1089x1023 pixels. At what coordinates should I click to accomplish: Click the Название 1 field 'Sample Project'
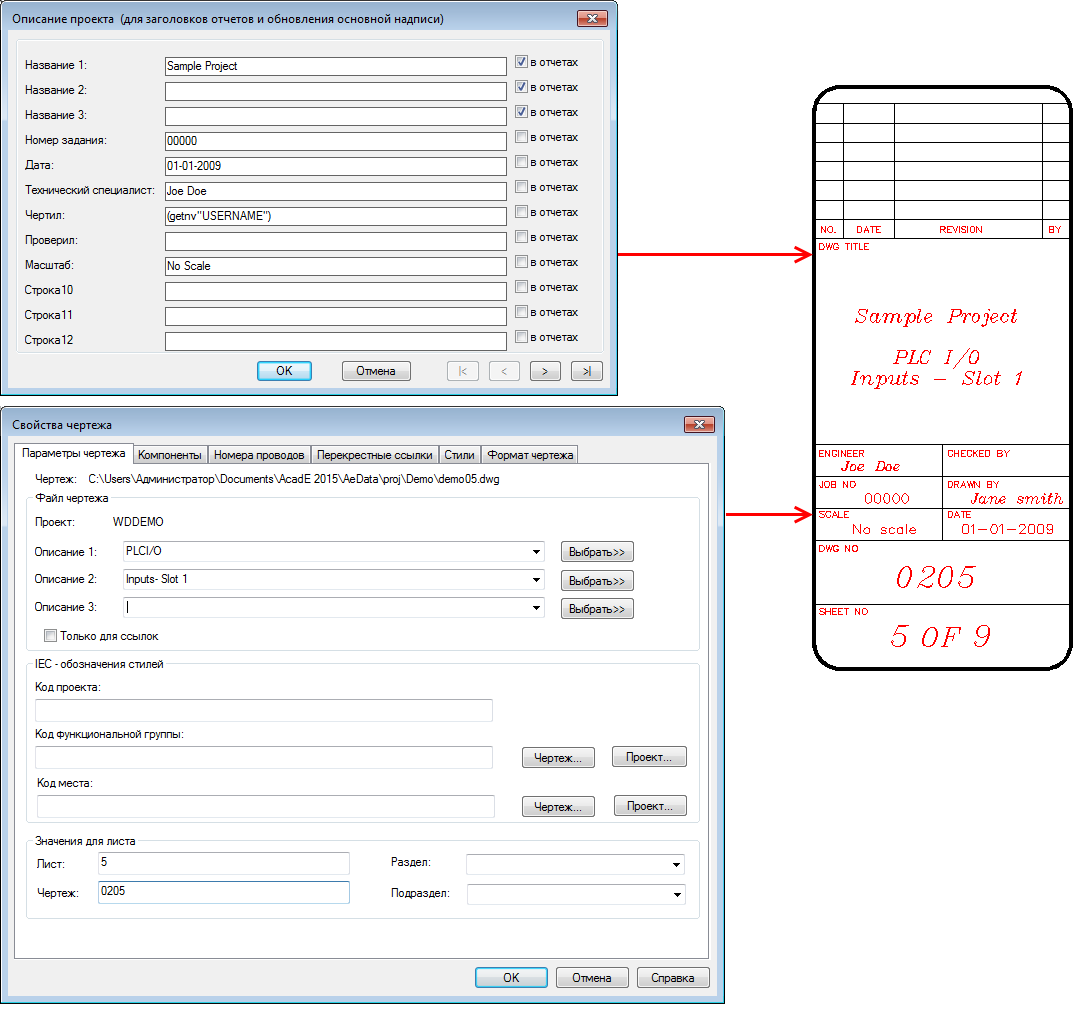point(335,66)
